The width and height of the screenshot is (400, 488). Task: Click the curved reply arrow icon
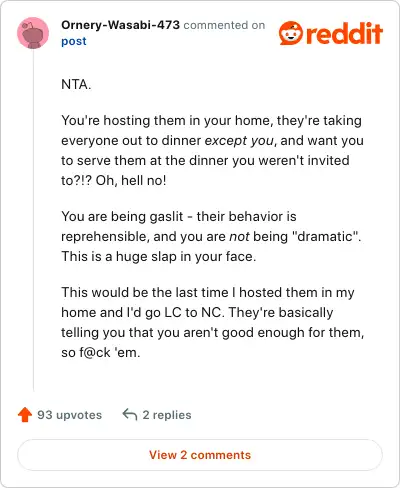pos(130,415)
